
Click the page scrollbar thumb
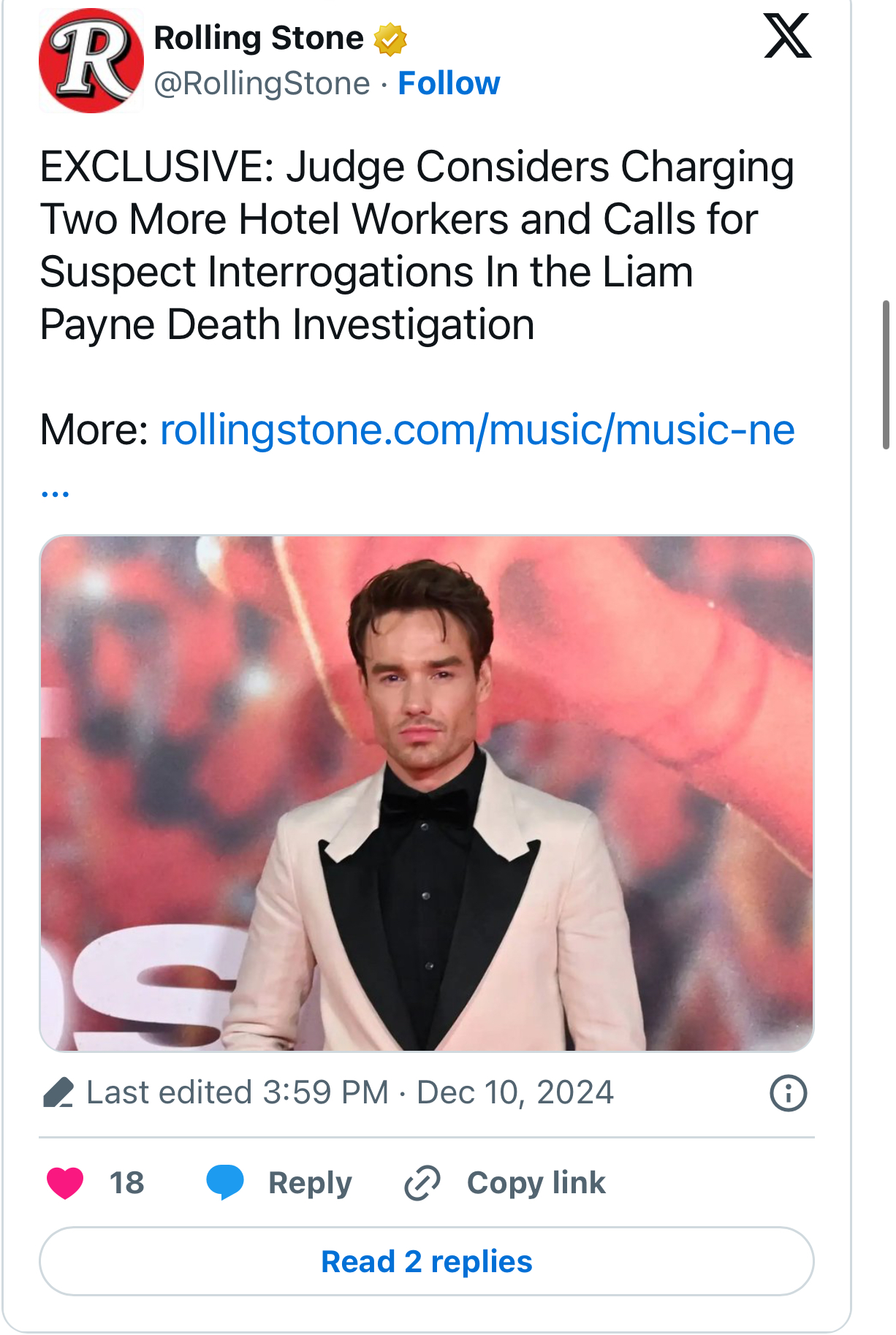point(886,374)
